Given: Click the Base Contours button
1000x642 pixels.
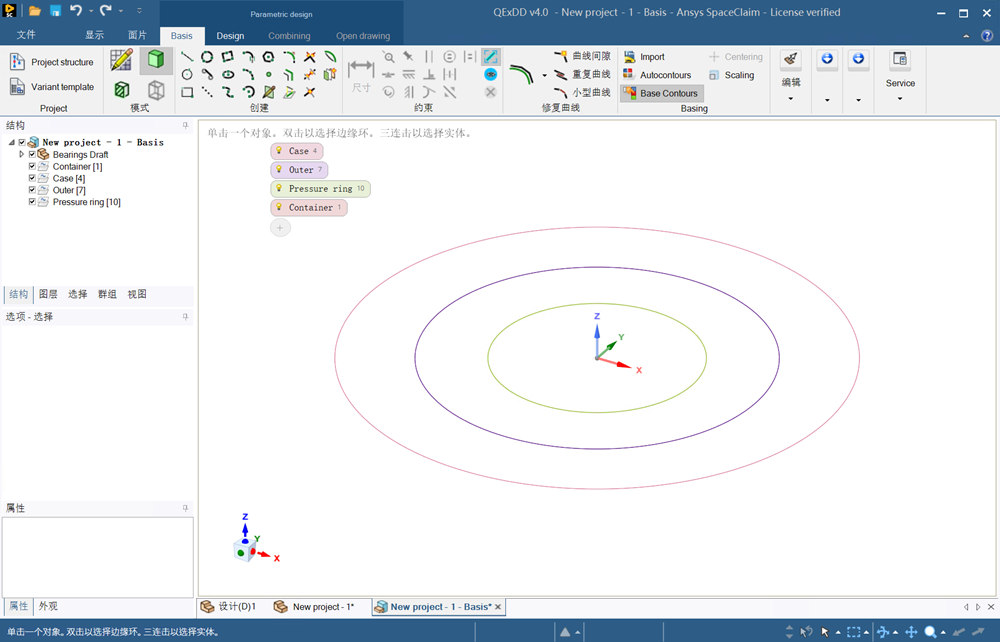Looking at the screenshot, I should tap(661, 93).
